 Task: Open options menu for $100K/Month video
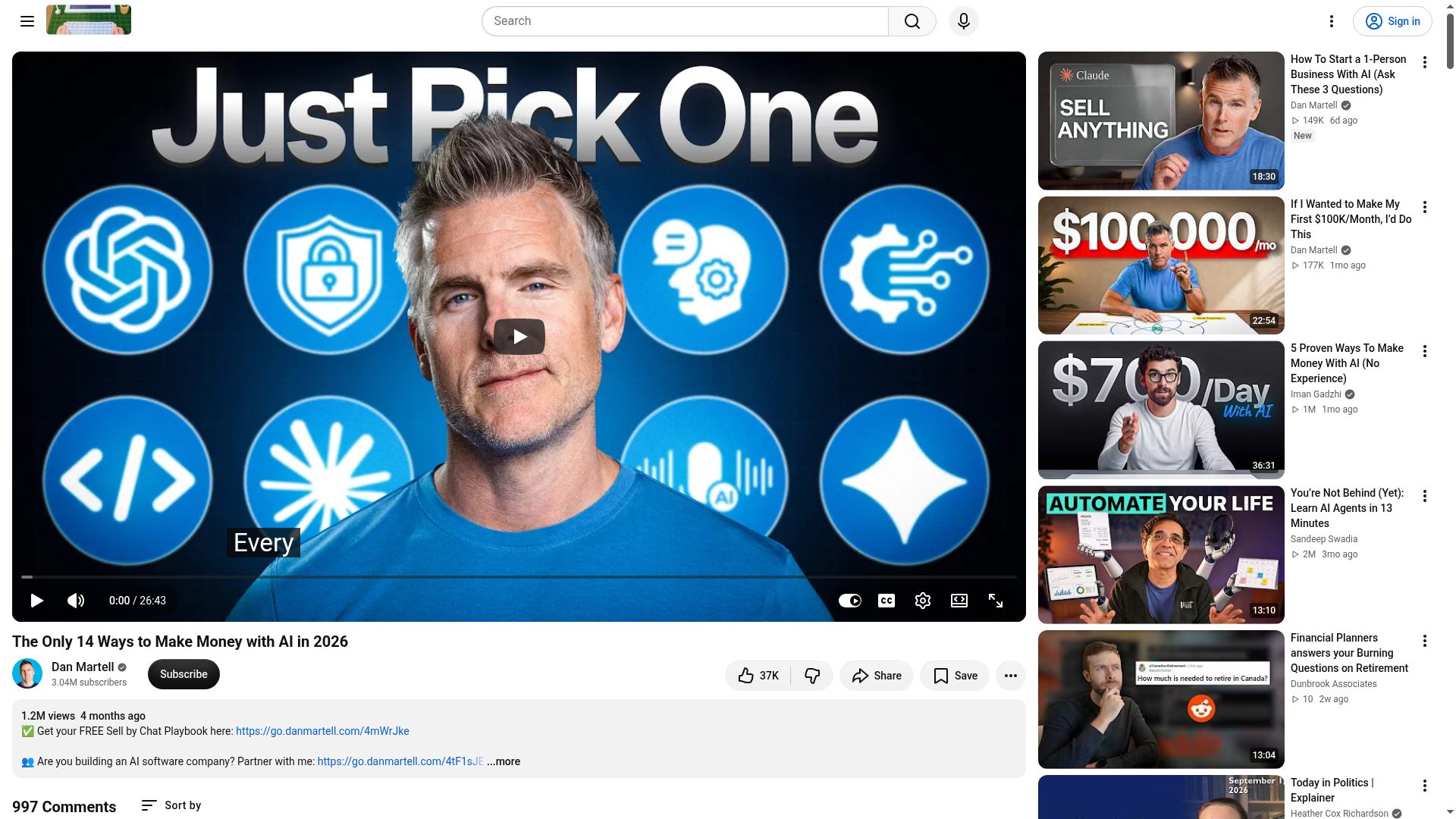pos(1425,207)
